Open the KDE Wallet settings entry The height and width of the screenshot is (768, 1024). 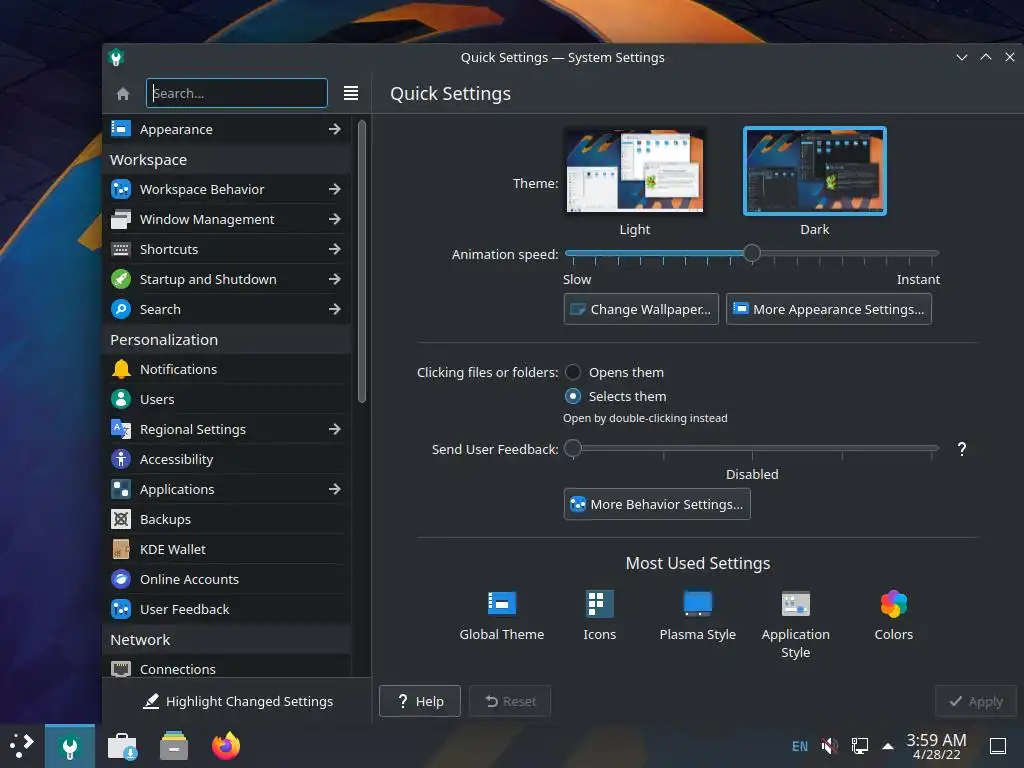227,549
